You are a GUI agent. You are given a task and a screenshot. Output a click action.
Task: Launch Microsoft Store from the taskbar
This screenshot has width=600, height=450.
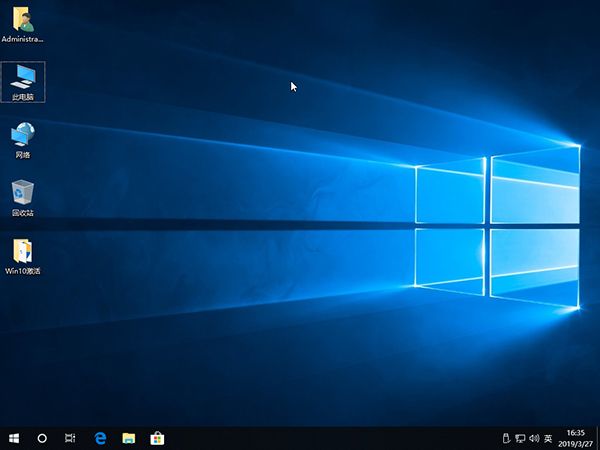(x=157, y=438)
